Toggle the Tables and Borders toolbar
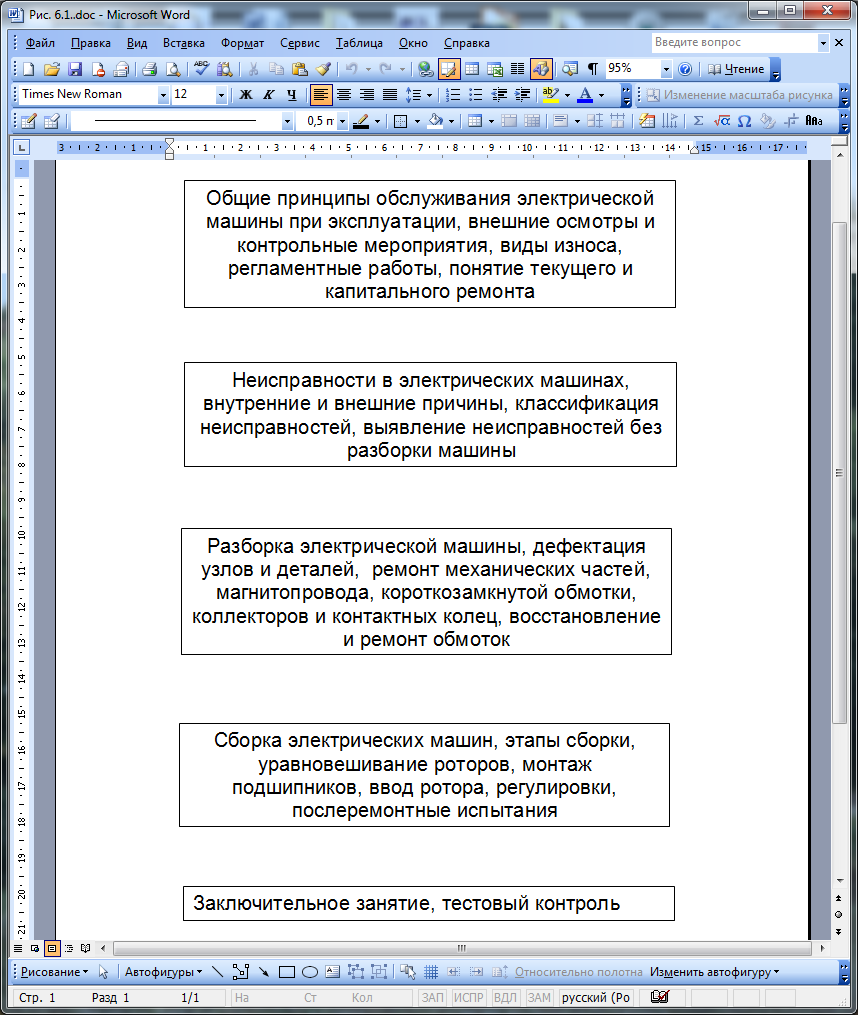Image resolution: width=858 pixels, height=1015 pixels. (449, 69)
